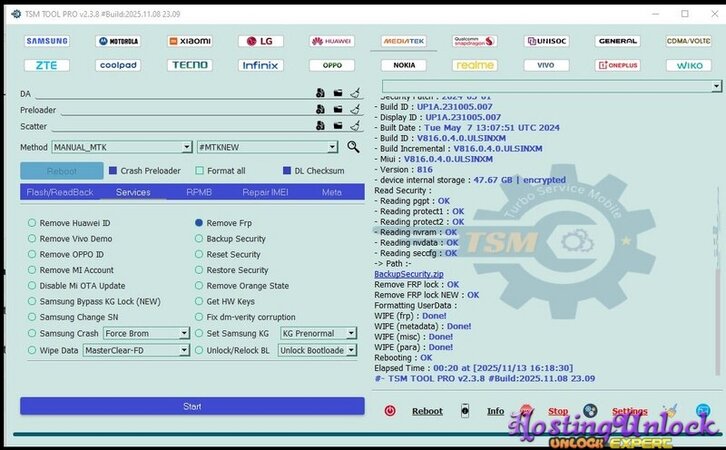Viewport: 726px width, 450px height.
Task: Open the Qualcomm Snapdragon section
Action: coord(474,41)
